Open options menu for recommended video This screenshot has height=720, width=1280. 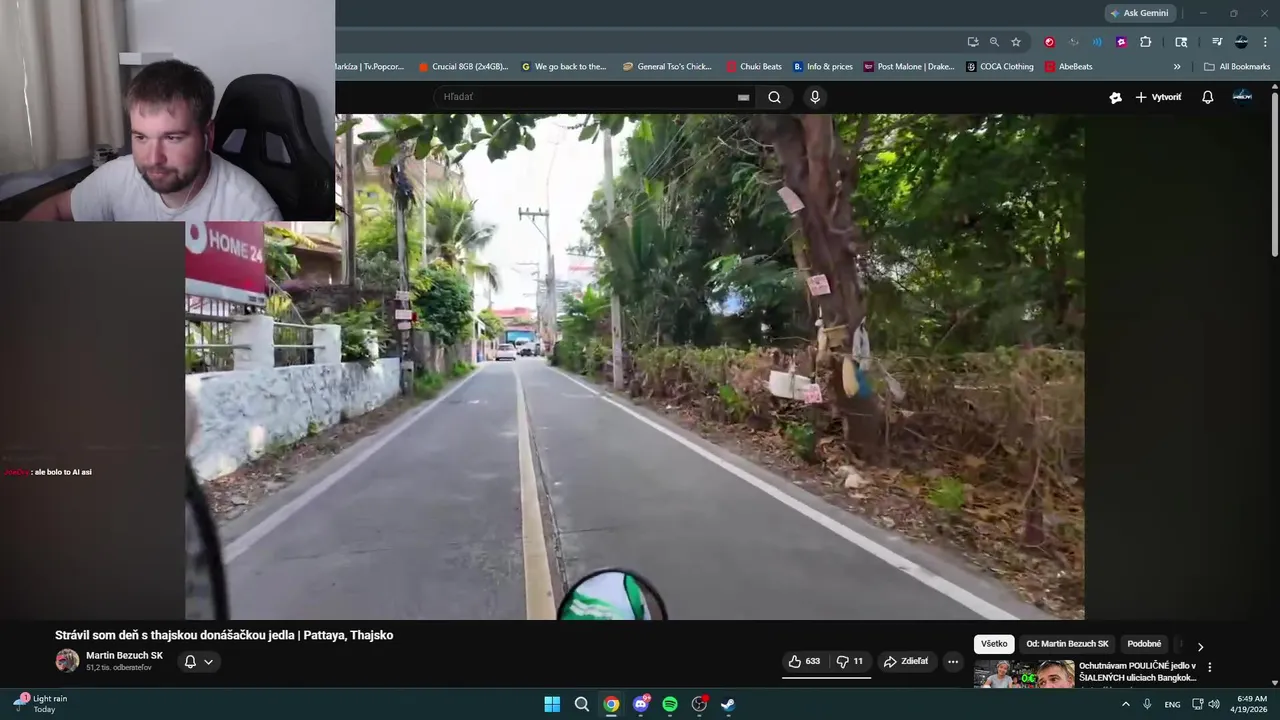coord(1209,667)
